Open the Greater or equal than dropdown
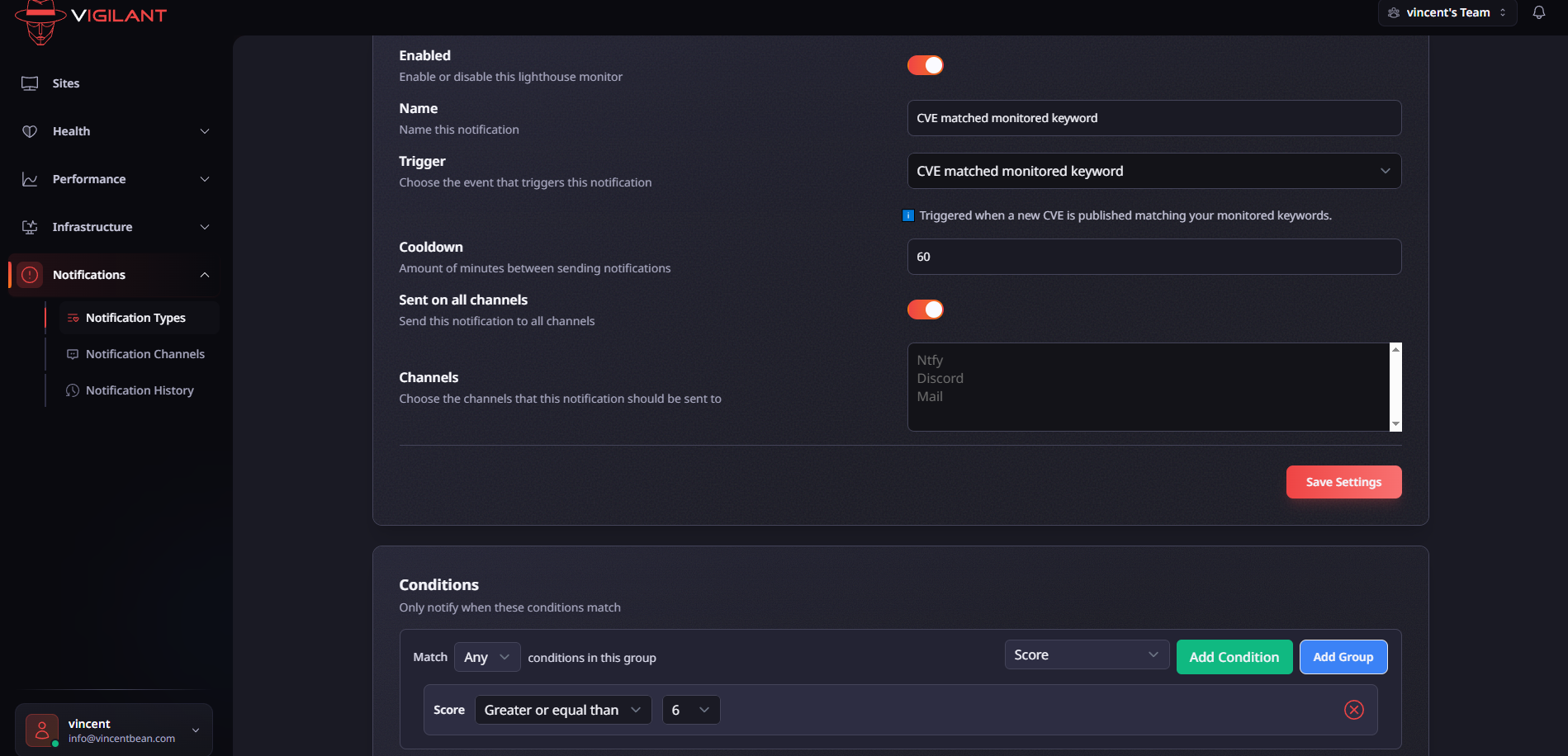The width and height of the screenshot is (1568, 756). (562, 710)
